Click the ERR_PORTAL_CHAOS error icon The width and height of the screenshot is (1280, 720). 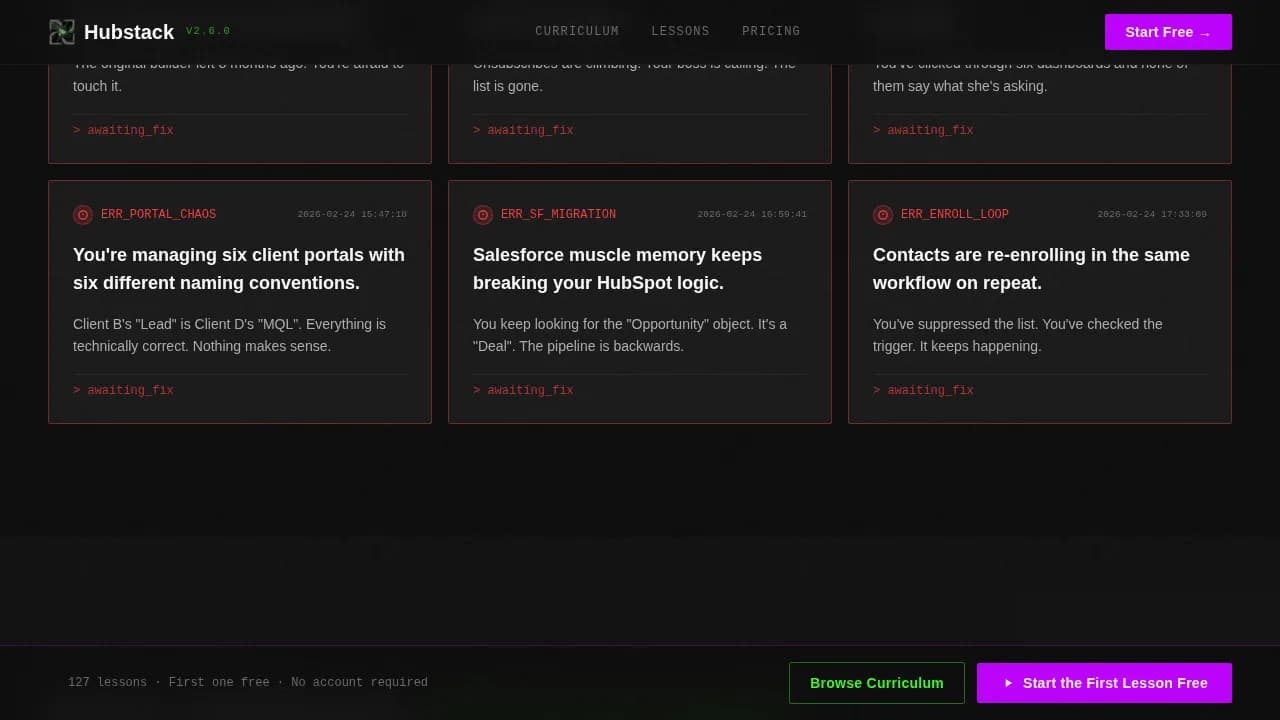click(83, 215)
